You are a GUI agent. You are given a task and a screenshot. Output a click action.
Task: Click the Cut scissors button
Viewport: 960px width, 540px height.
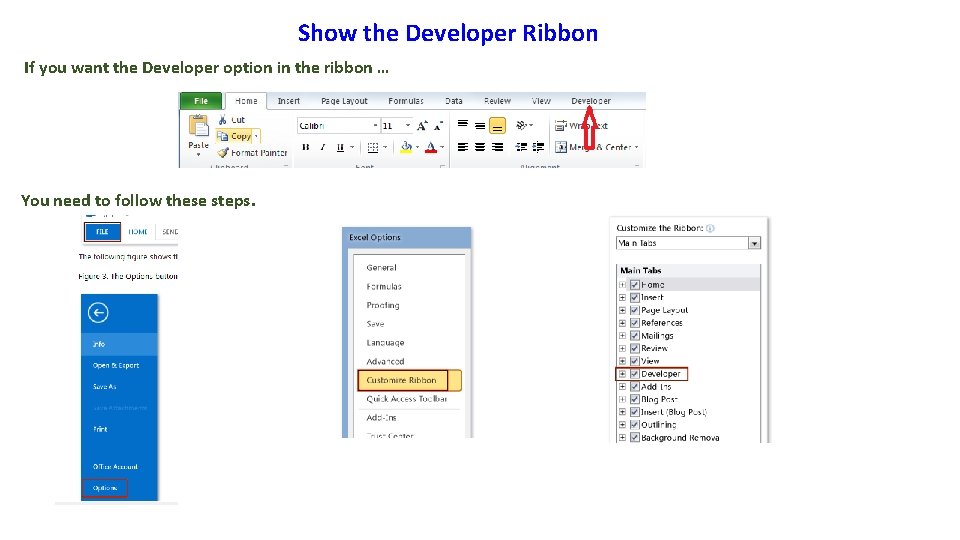(x=232, y=120)
